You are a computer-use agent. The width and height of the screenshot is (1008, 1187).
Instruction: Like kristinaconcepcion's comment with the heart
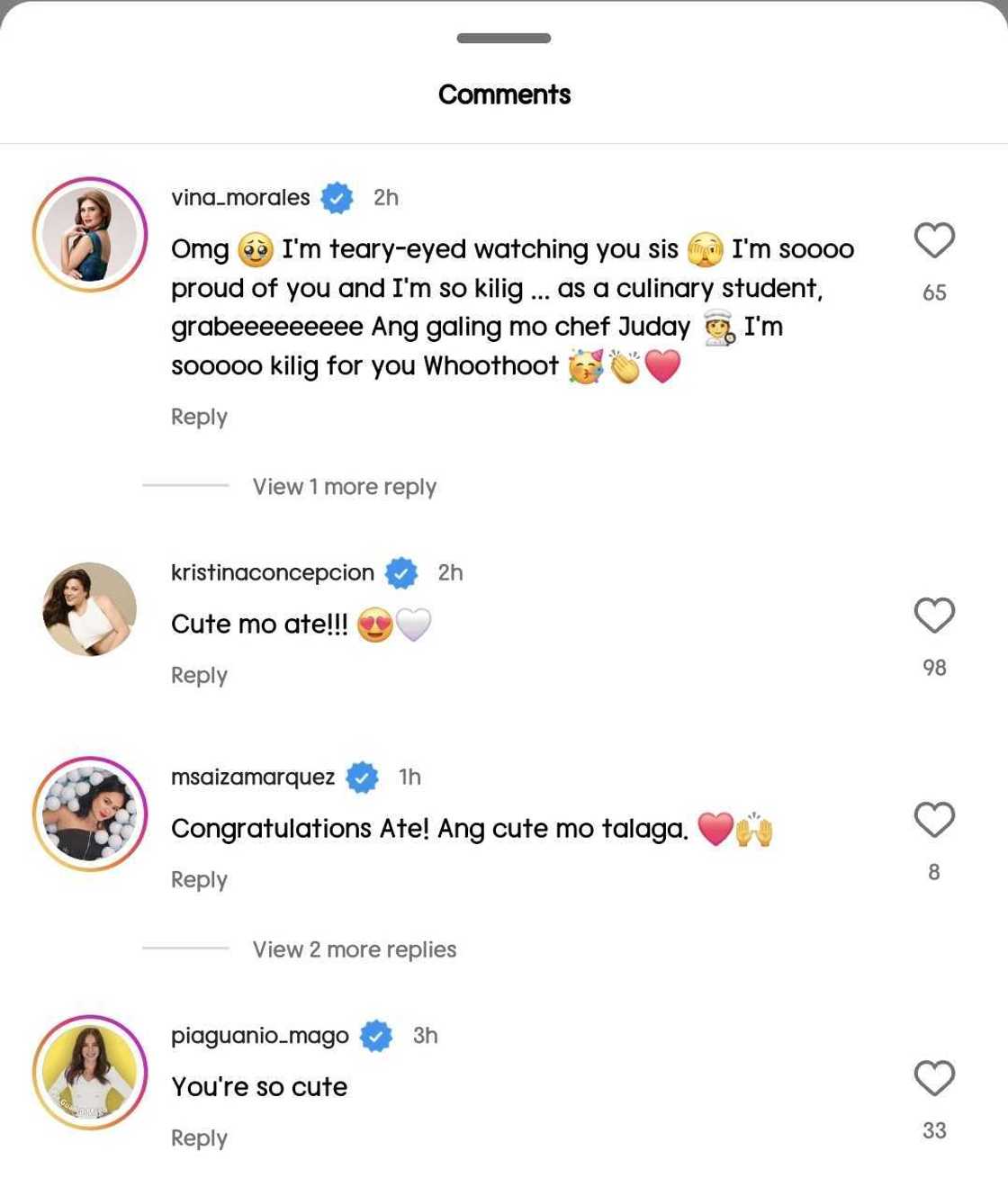click(x=933, y=616)
